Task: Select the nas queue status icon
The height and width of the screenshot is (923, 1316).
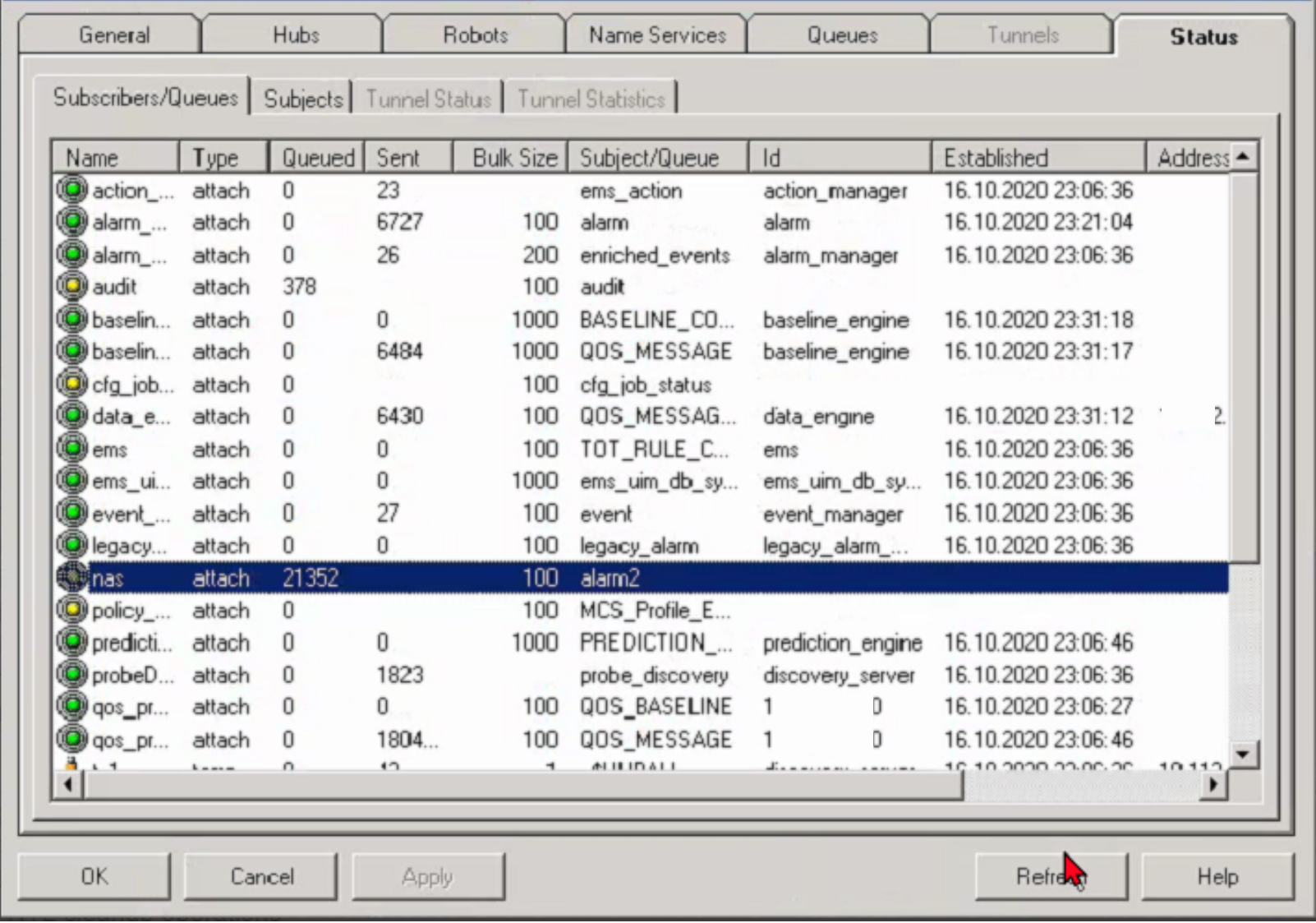Action: [x=72, y=578]
